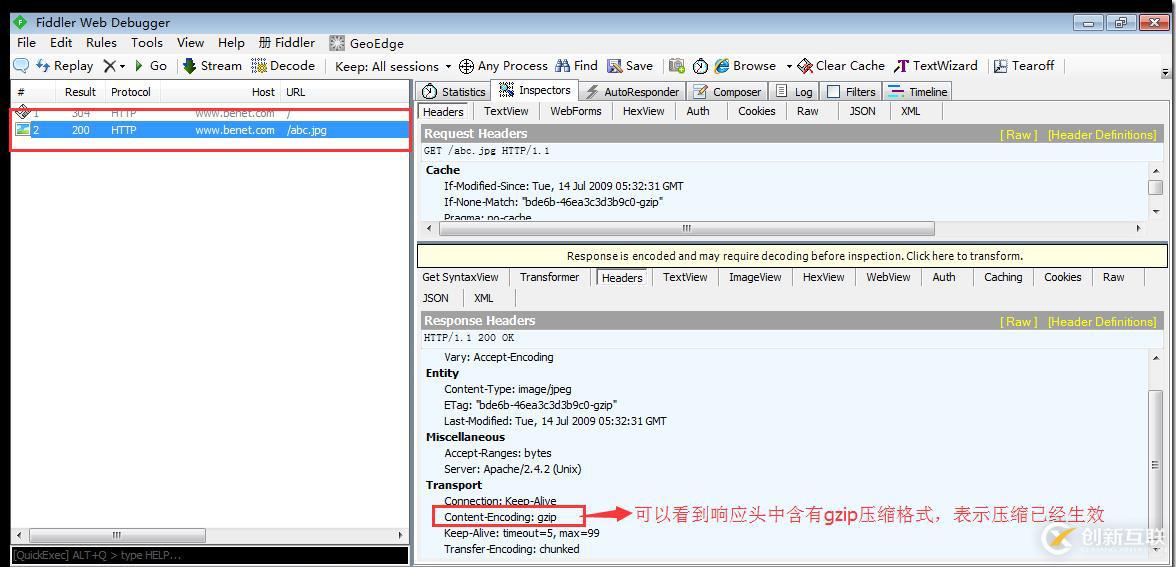Select the Inspectors tab

[535, 90]
